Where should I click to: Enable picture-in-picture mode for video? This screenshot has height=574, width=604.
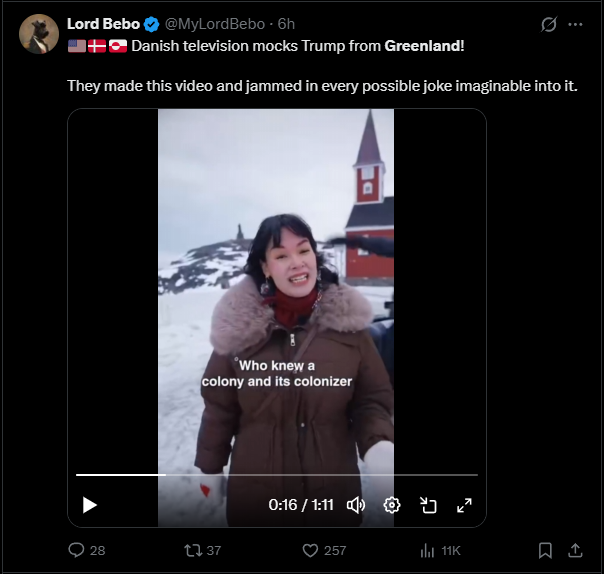point(428,505)
